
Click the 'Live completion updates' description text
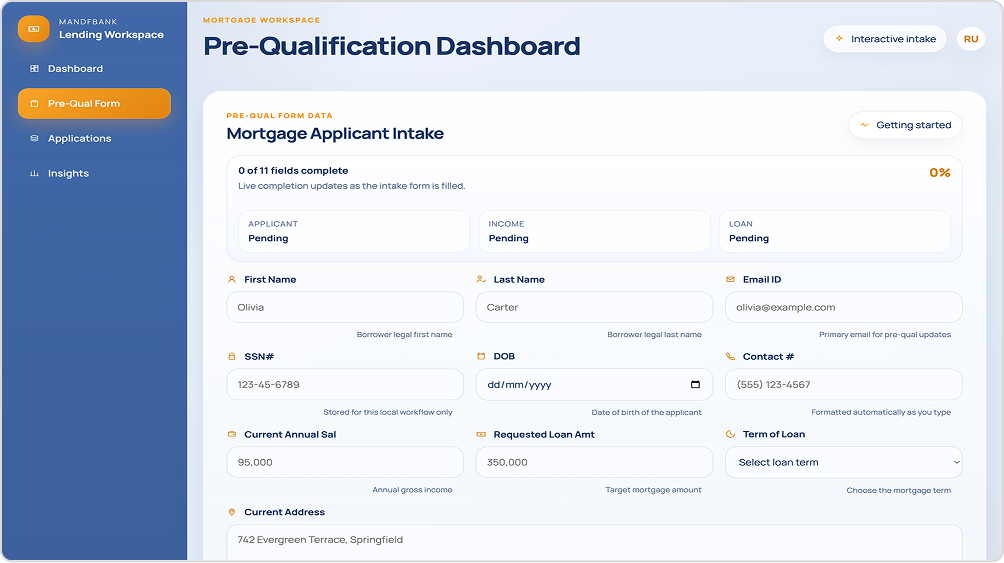click(352, 186)
